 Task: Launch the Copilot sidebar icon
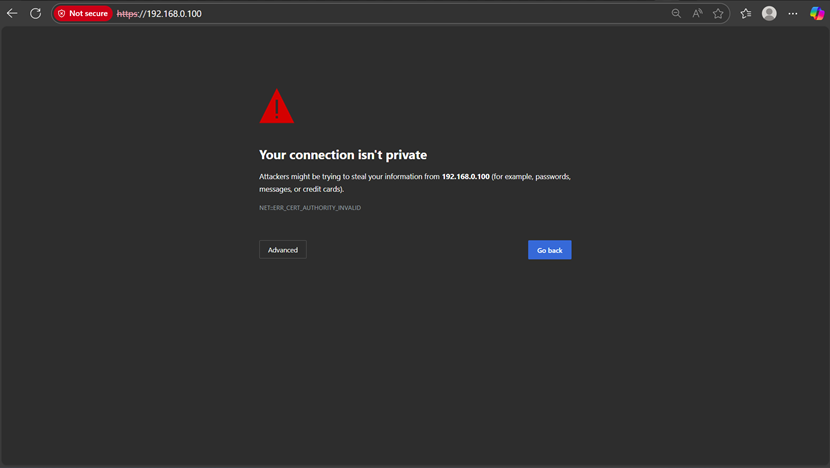(817, 13)
